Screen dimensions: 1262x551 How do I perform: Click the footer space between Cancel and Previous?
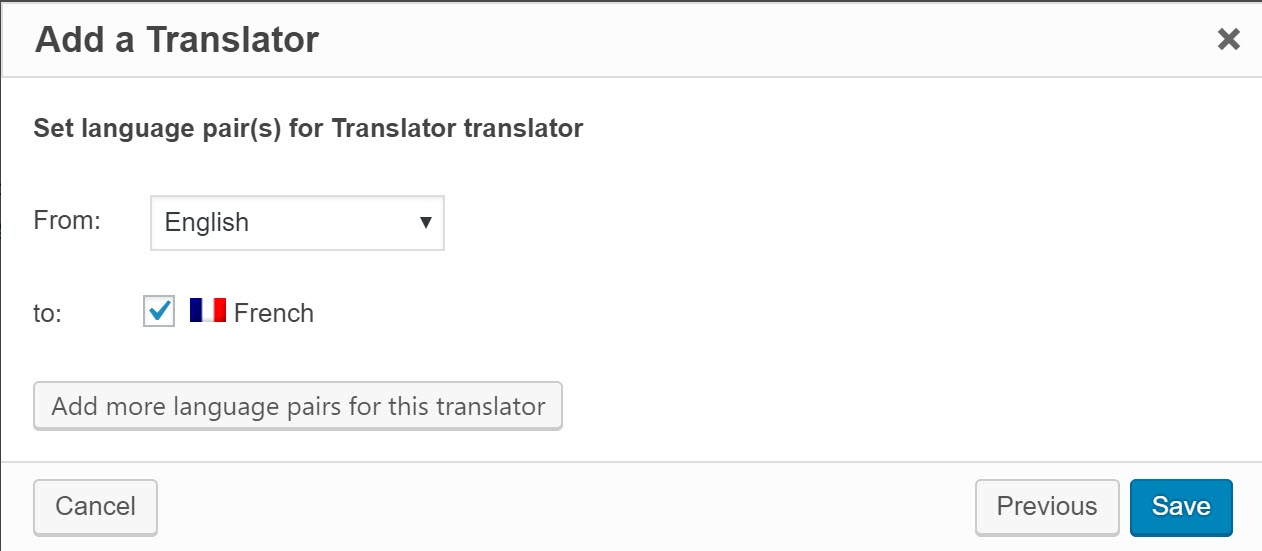point(560,507)
